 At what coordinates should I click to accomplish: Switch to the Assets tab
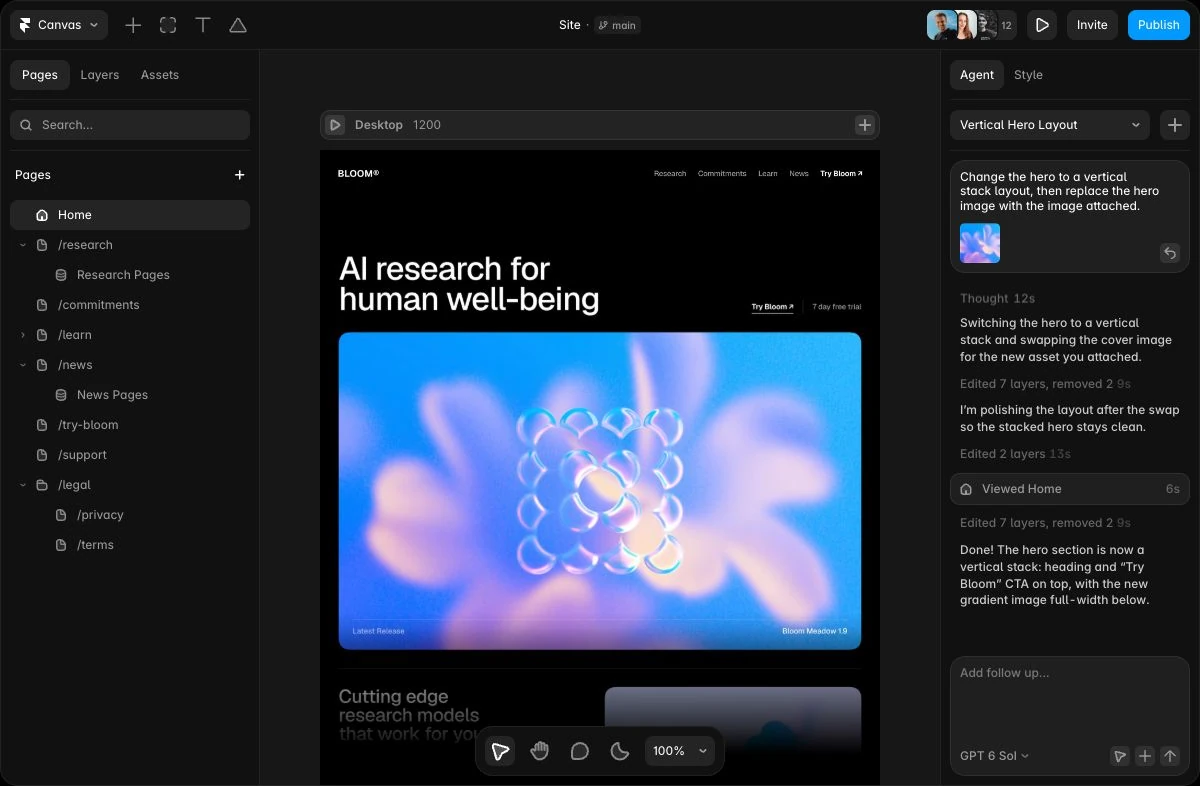(x=160, y=75)
